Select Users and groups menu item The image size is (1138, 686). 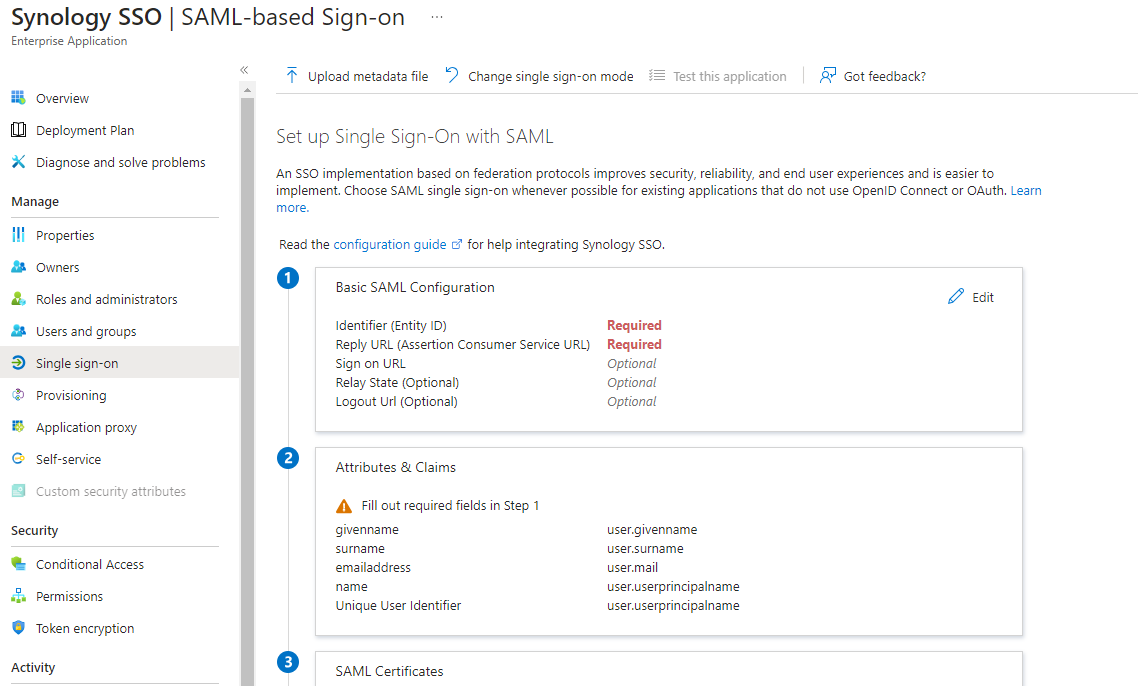coord(86,331)
